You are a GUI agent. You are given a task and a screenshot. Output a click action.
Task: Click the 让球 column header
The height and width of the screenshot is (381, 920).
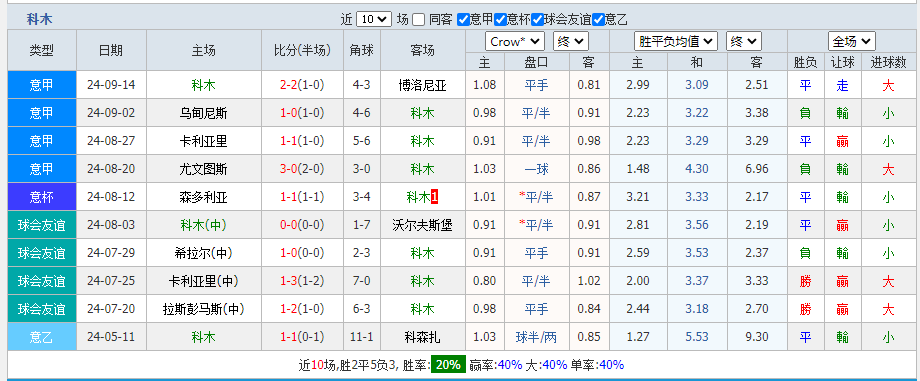[843, 62]
